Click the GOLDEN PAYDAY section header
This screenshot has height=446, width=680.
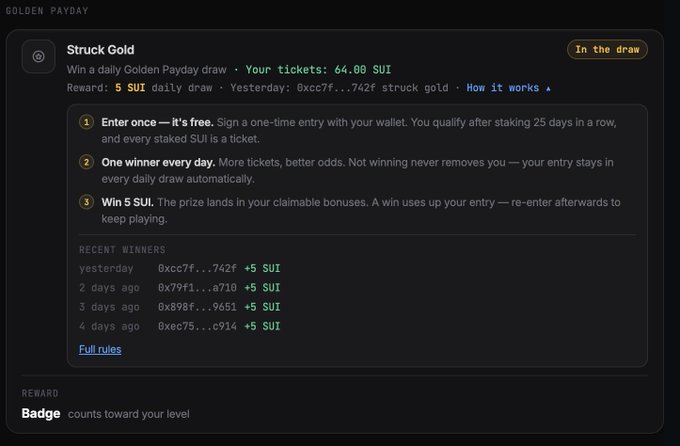click(x=47, y=11)
